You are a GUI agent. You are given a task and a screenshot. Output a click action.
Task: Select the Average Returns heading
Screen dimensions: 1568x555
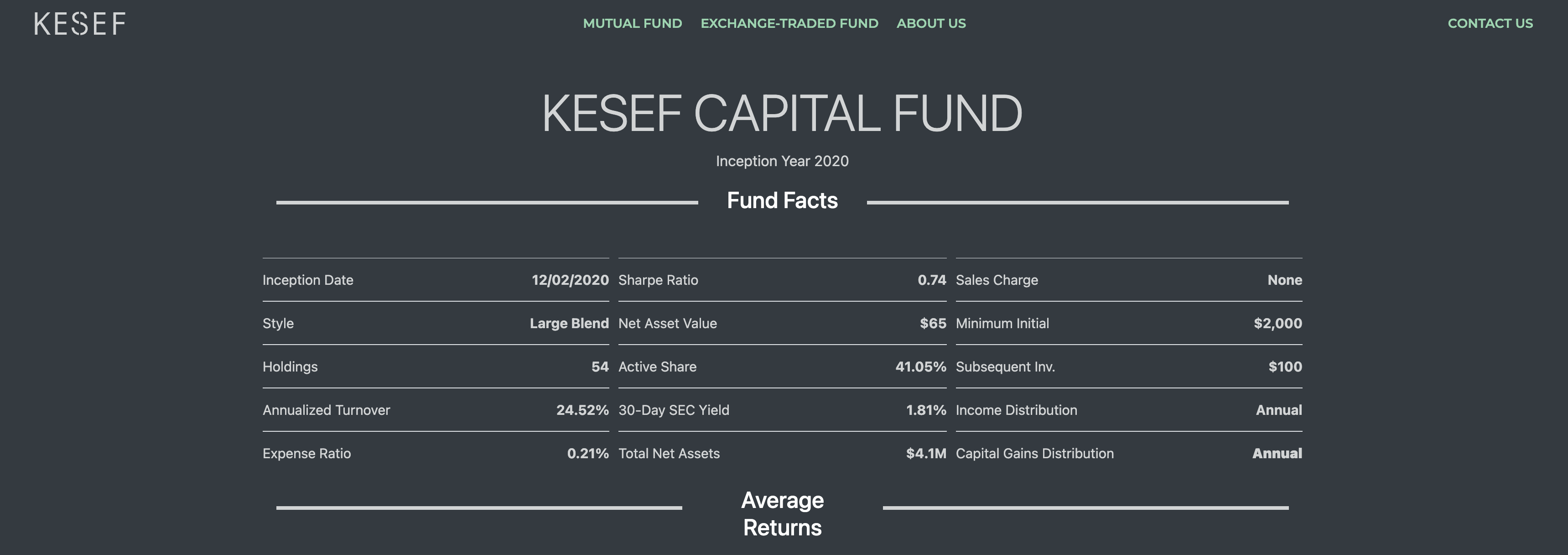782,513
